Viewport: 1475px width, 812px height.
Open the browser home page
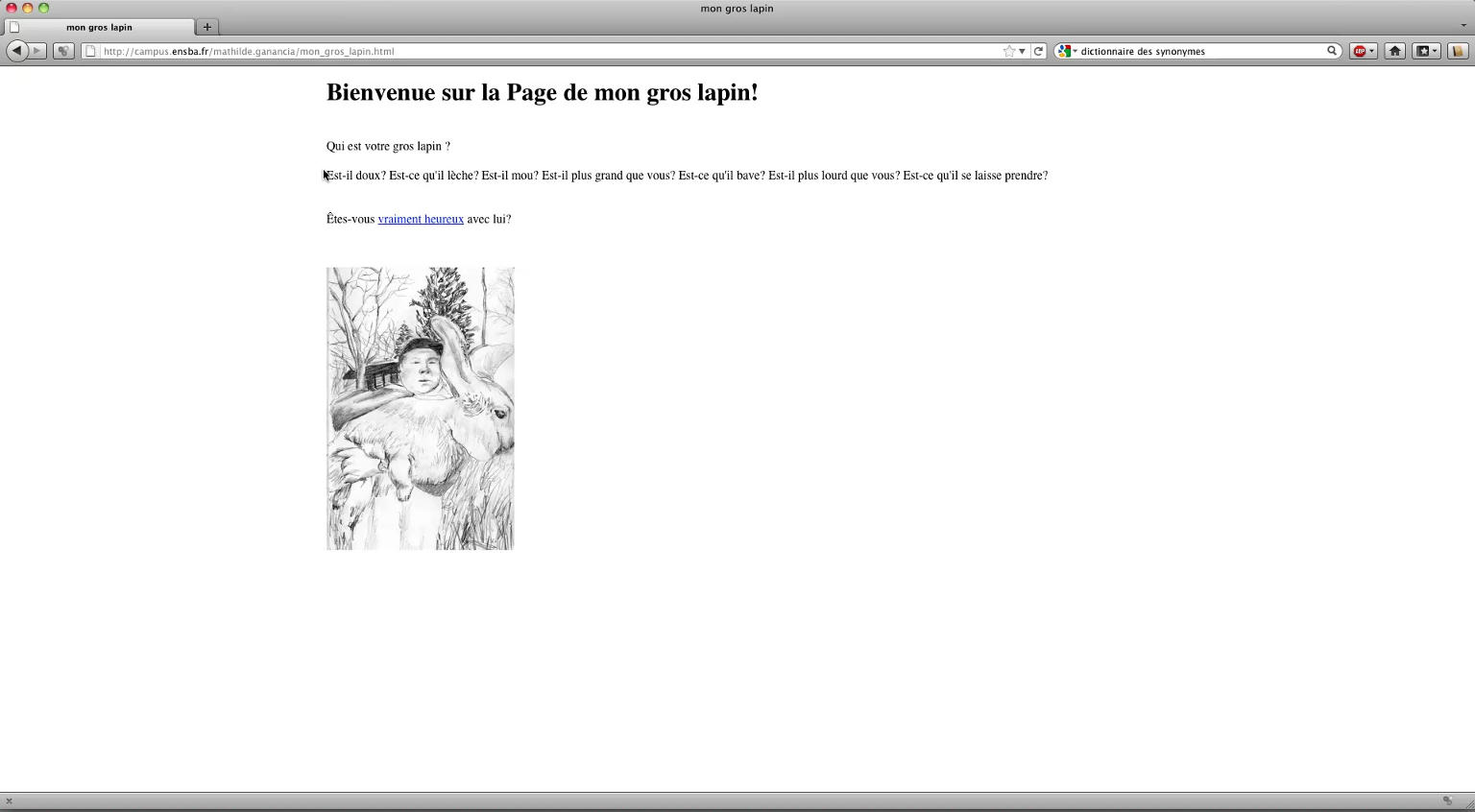click(x=1394, y=52)
